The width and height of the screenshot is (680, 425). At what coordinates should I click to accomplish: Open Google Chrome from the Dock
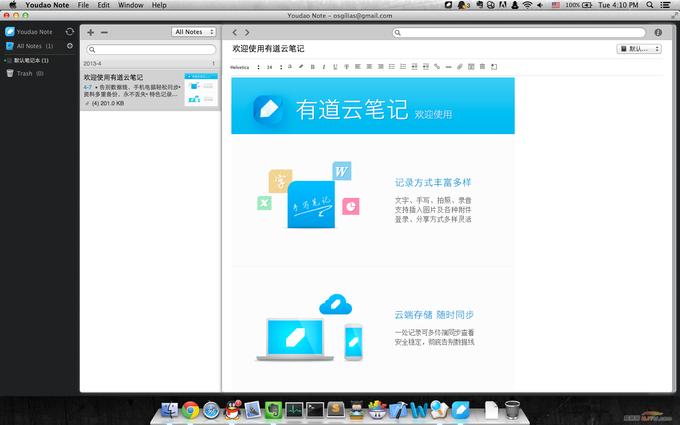[x=190, y=410]
